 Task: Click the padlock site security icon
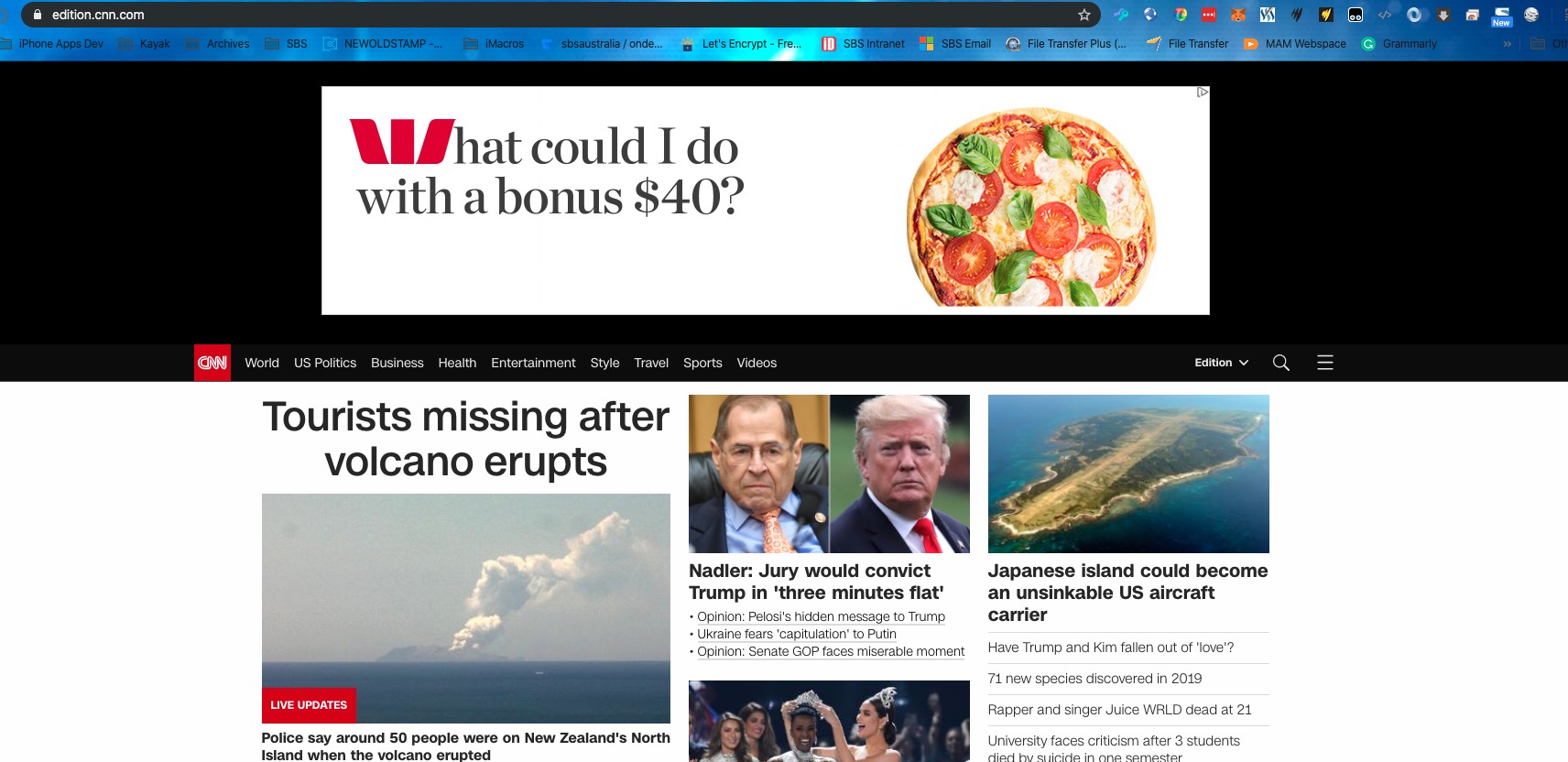[x=38, y=15]
